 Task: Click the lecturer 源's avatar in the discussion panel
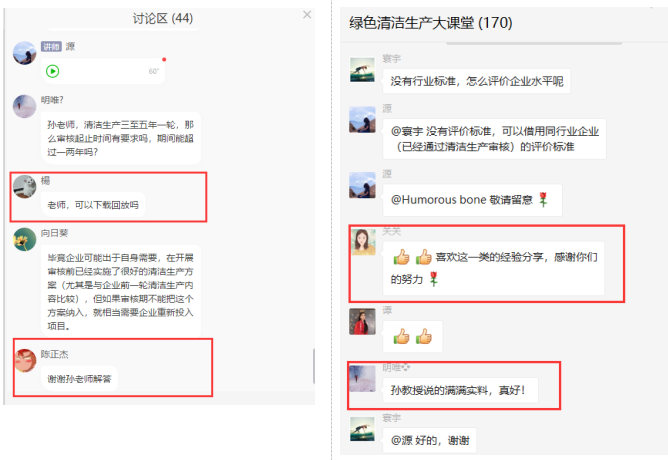pos(24,53)
